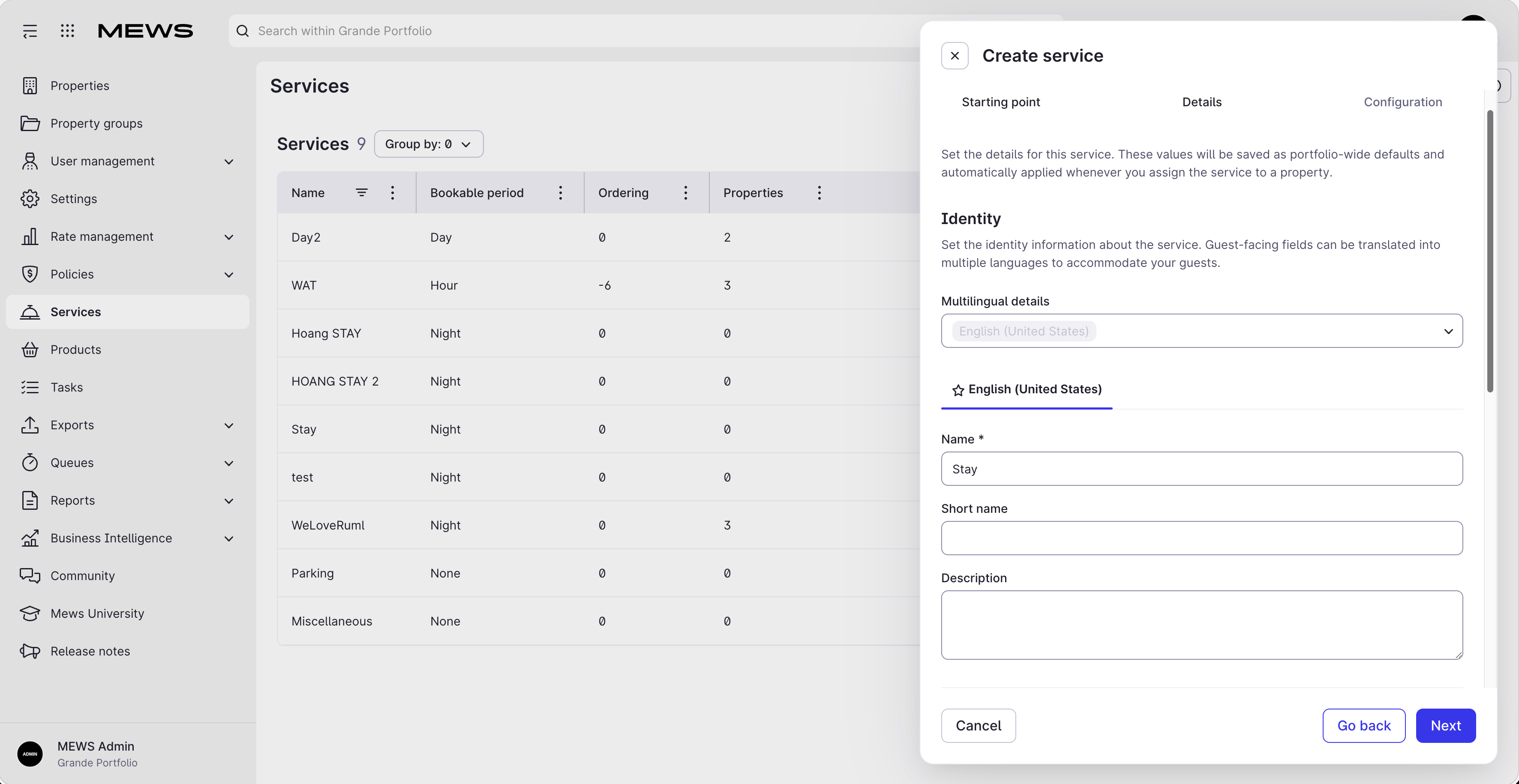Click the Short name field

[x=1202, y=538]
